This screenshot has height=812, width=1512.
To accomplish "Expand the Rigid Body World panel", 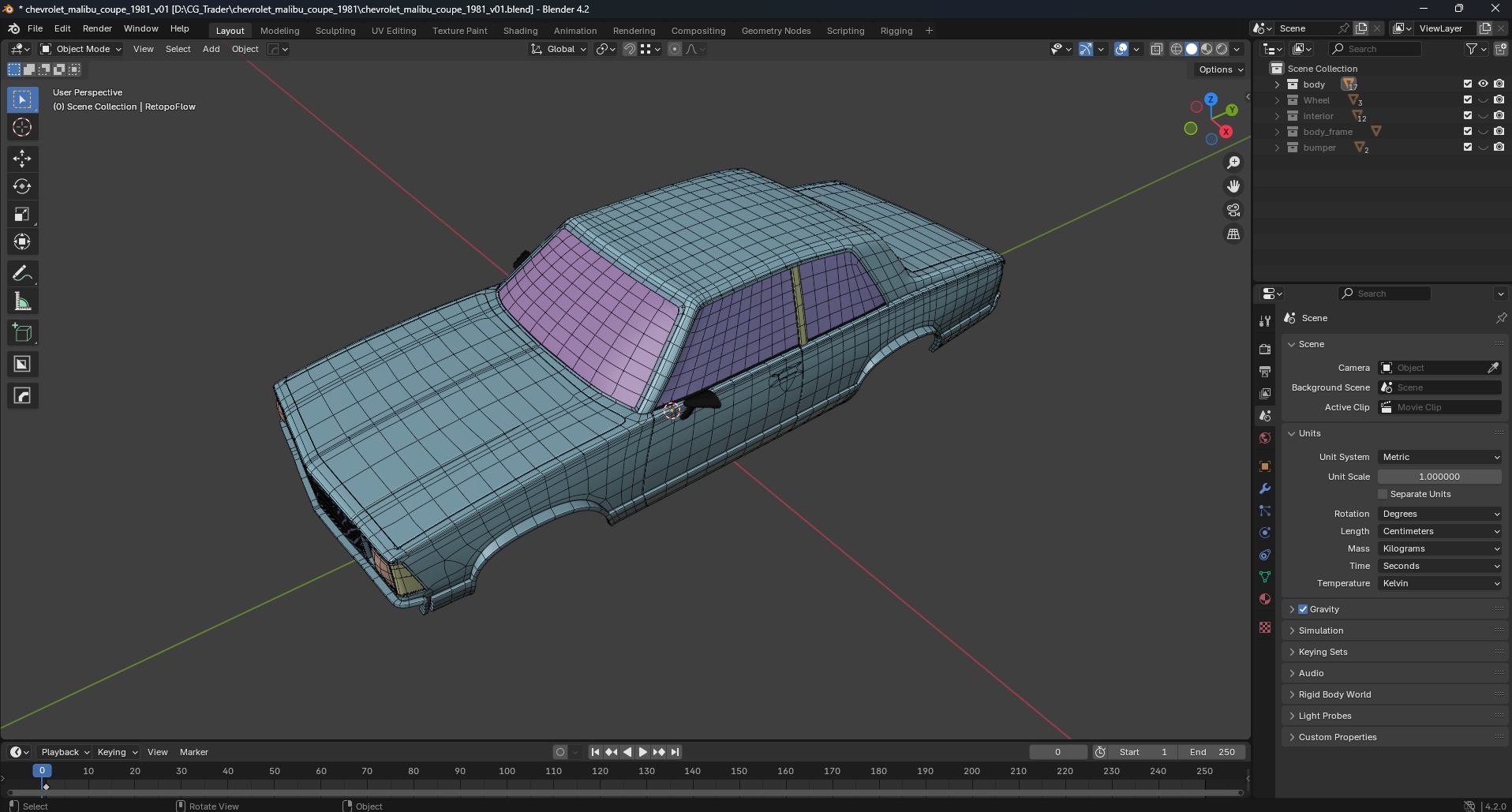I will click(1334, 694).
